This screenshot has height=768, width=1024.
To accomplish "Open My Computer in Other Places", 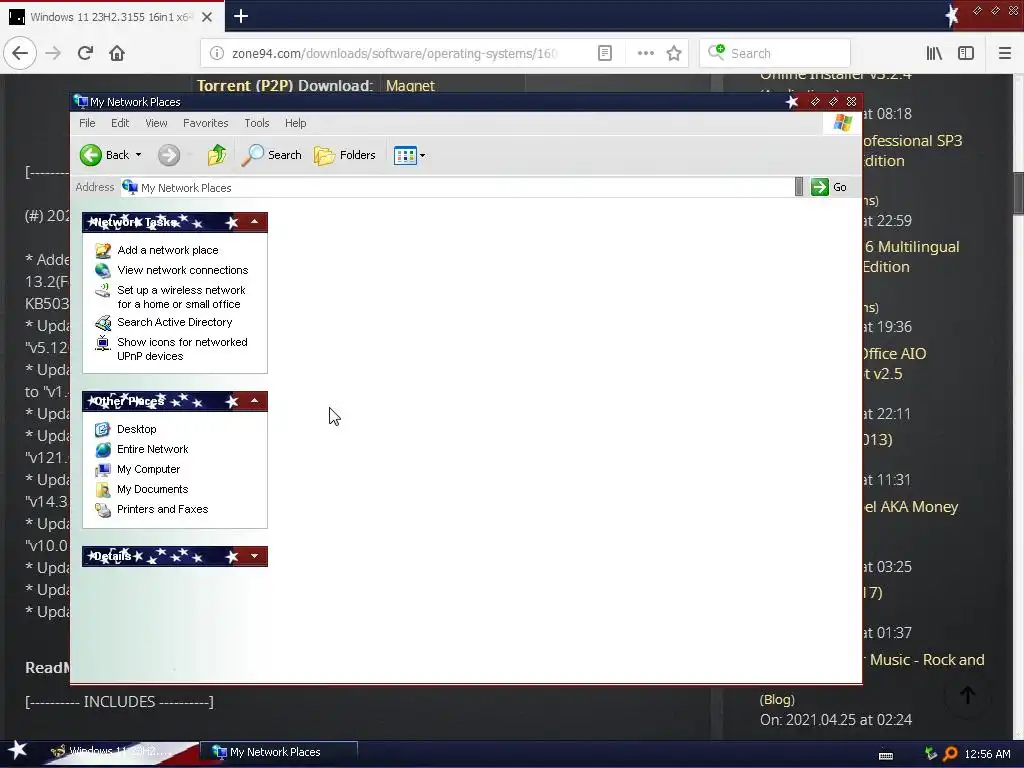I will pyautogui.click(x=148, y=469).
